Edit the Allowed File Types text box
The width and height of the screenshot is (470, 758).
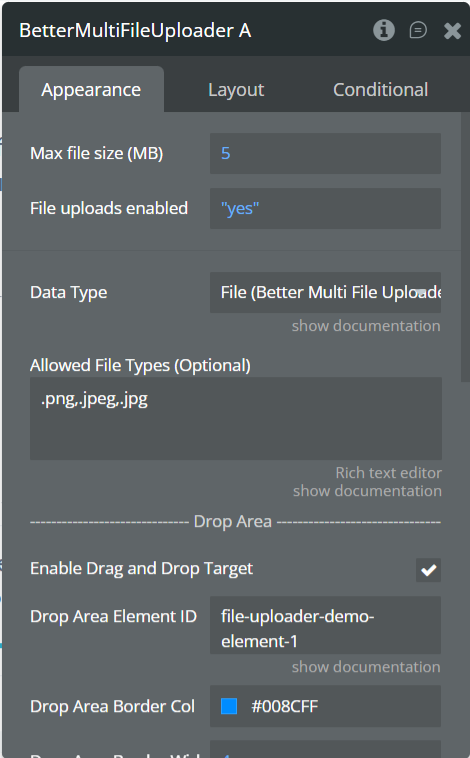coord(236,419)
